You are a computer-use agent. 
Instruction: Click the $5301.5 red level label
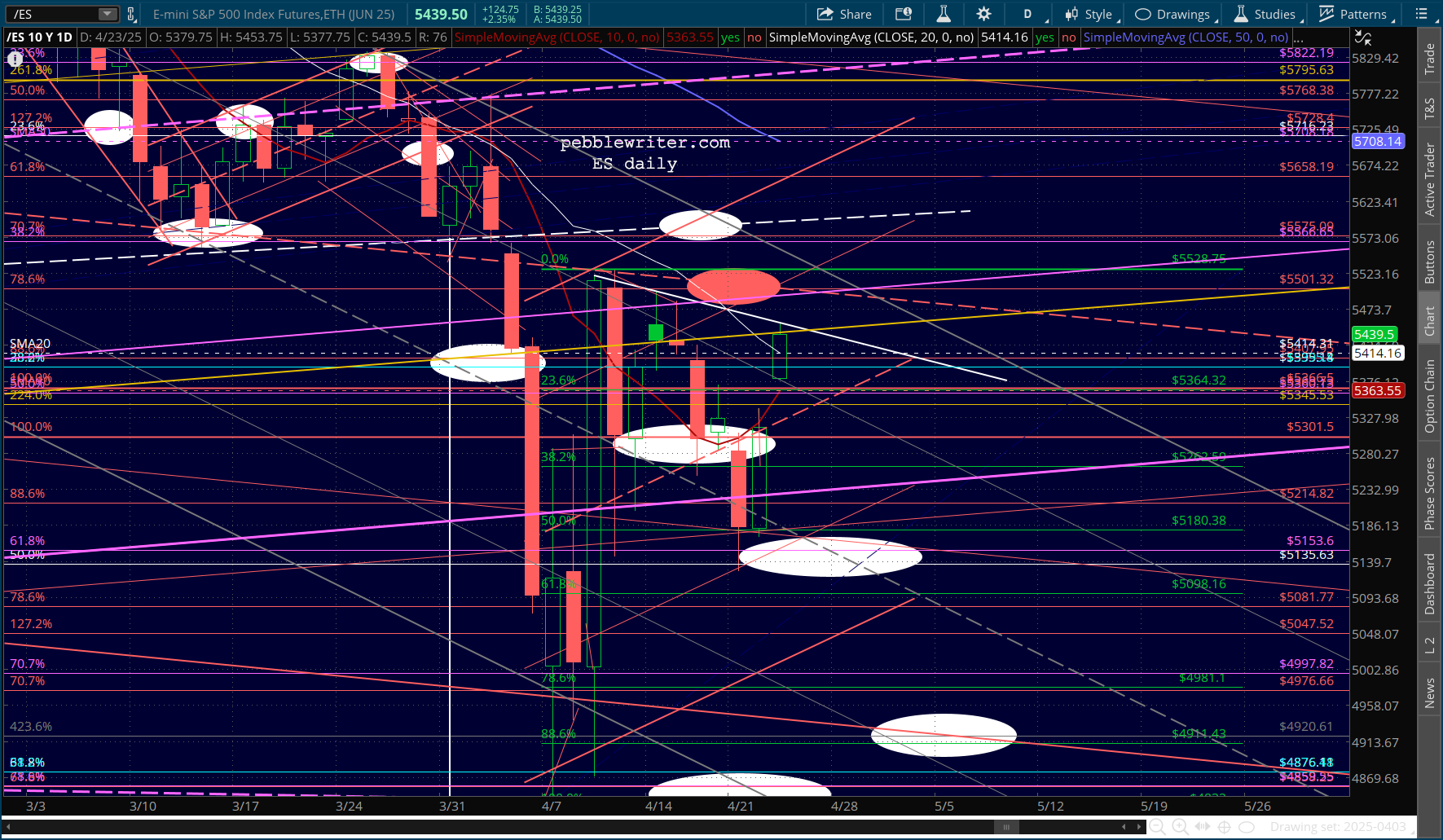tap(1310, 426)
